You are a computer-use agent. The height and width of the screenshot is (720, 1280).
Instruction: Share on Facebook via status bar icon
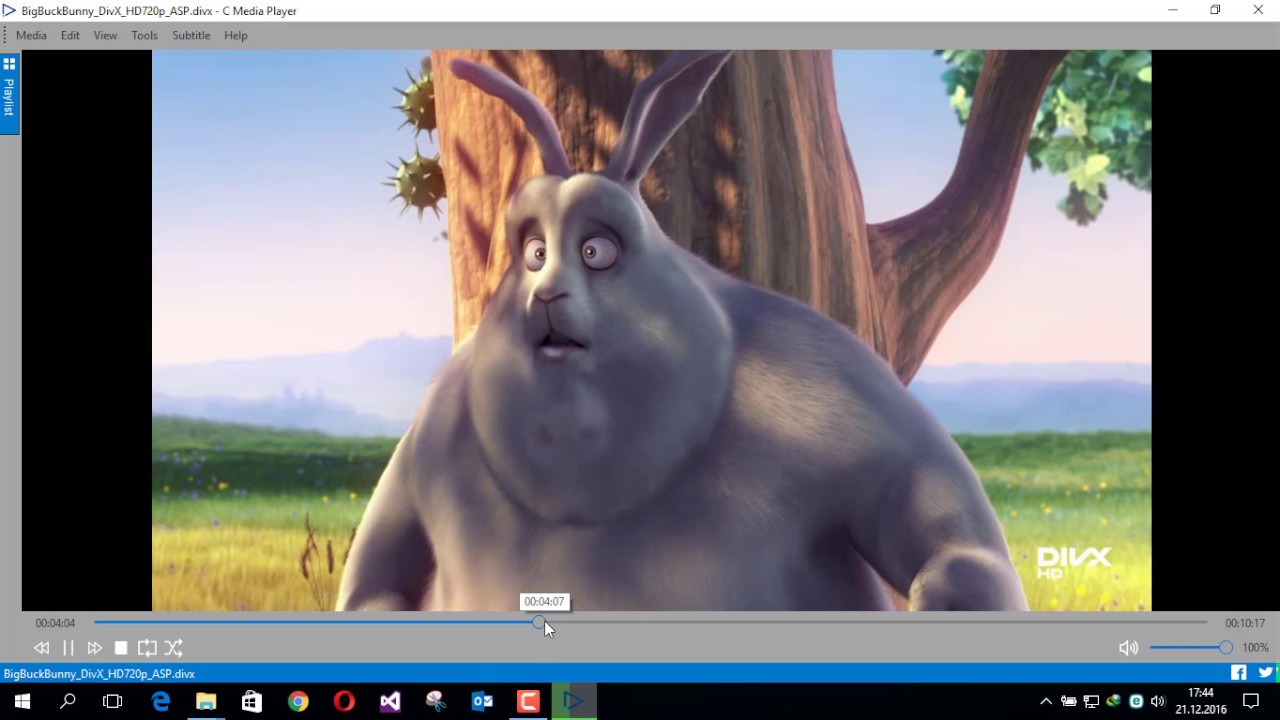click(x=1239, y=673)
